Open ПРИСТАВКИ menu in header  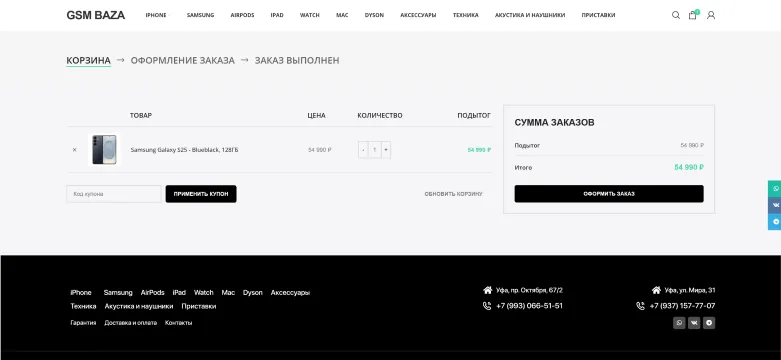(x=598, y=15)
